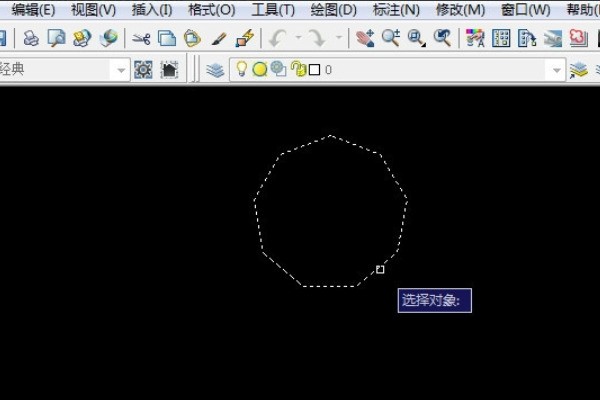Click the Plot (print) icon
The height and width of the screenshot is (400, 600).
(x=31, y=39)
